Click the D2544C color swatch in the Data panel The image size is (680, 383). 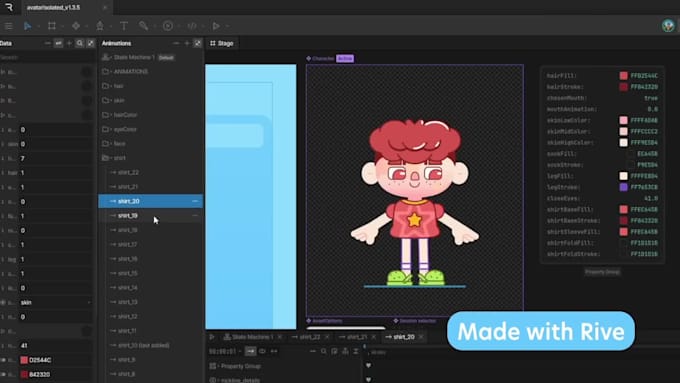pyautogui.click(x=24, y=360)
